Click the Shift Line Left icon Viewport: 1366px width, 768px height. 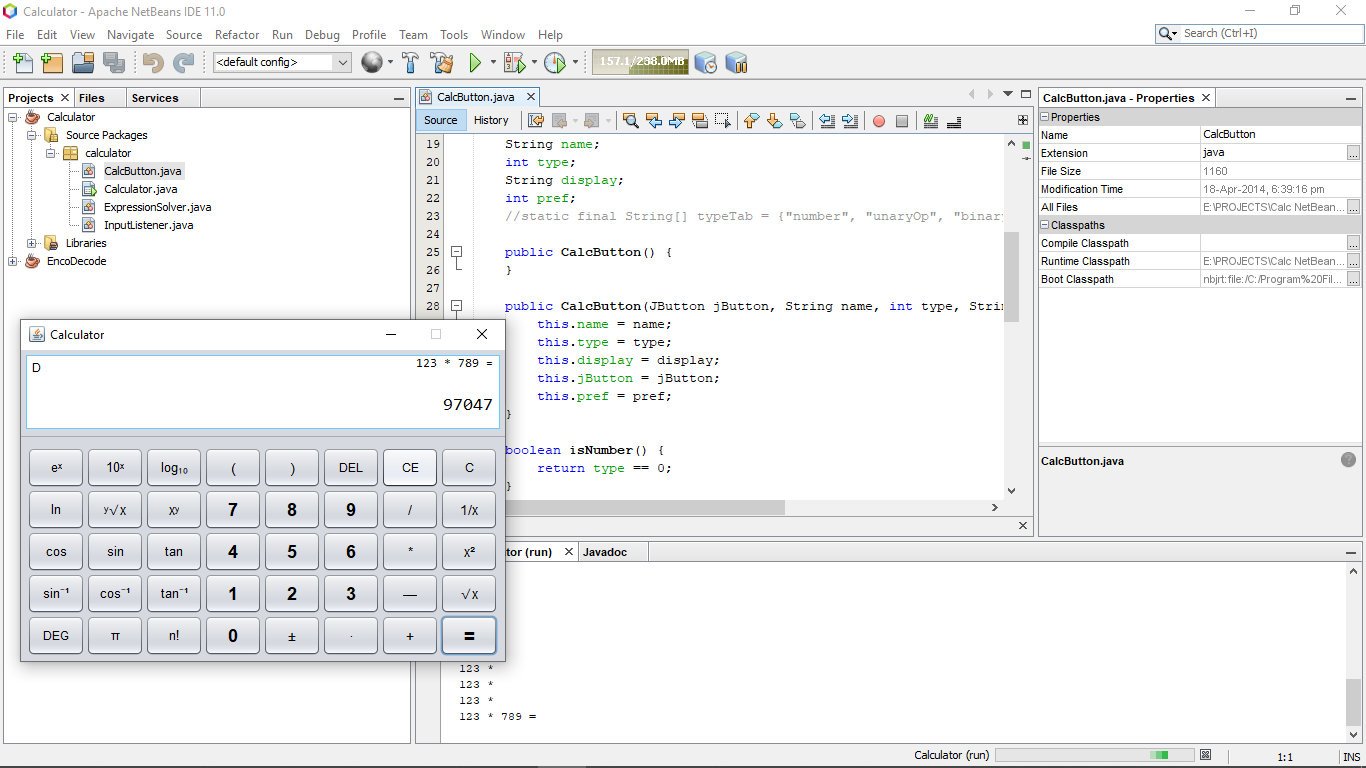[827, 121]
